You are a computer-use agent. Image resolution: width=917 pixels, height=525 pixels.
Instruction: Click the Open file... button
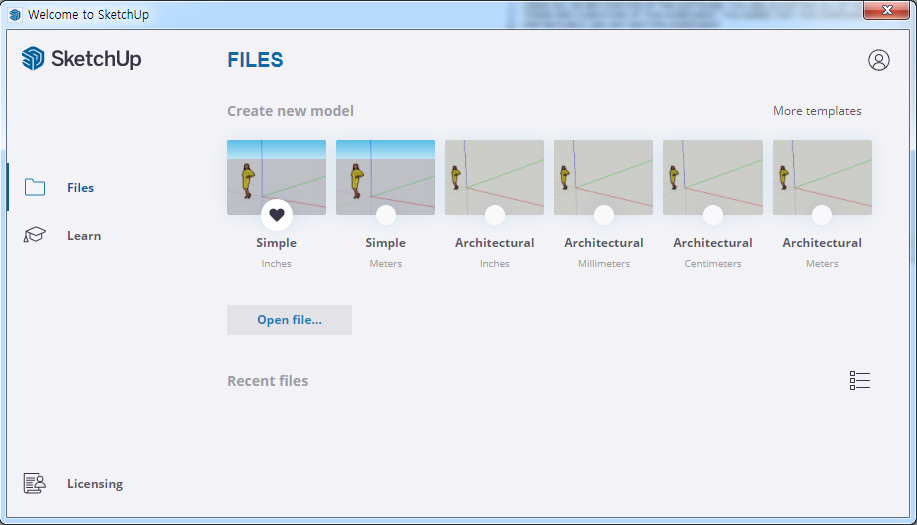click(x=289, y=320)
